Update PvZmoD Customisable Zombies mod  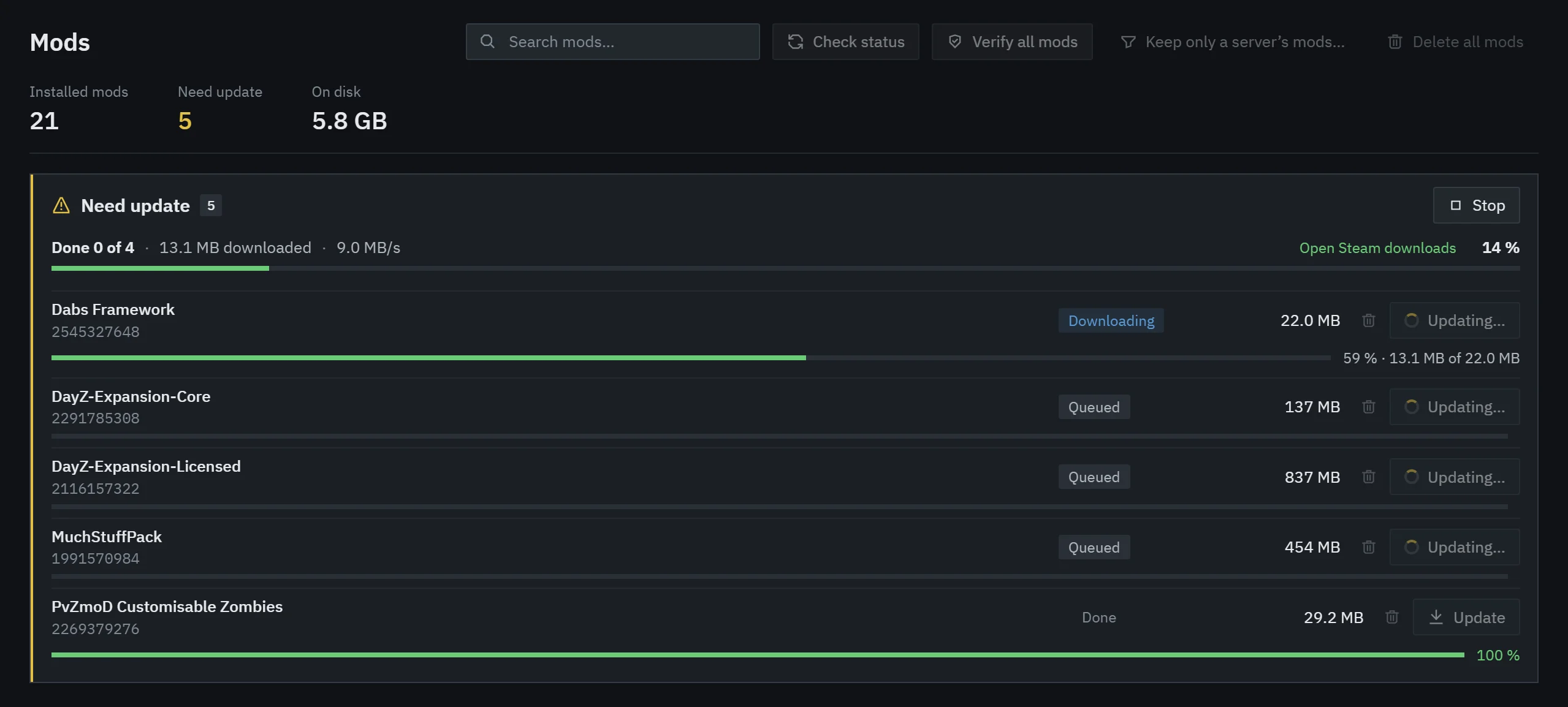coord(1466,617)
